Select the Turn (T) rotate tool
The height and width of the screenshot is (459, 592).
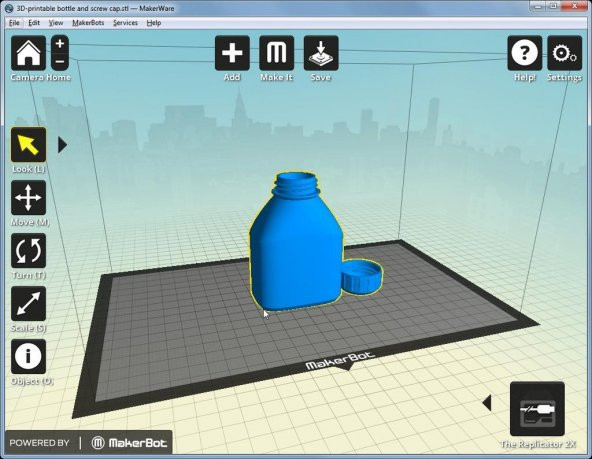pyautogui.click(x=29, y=251)
